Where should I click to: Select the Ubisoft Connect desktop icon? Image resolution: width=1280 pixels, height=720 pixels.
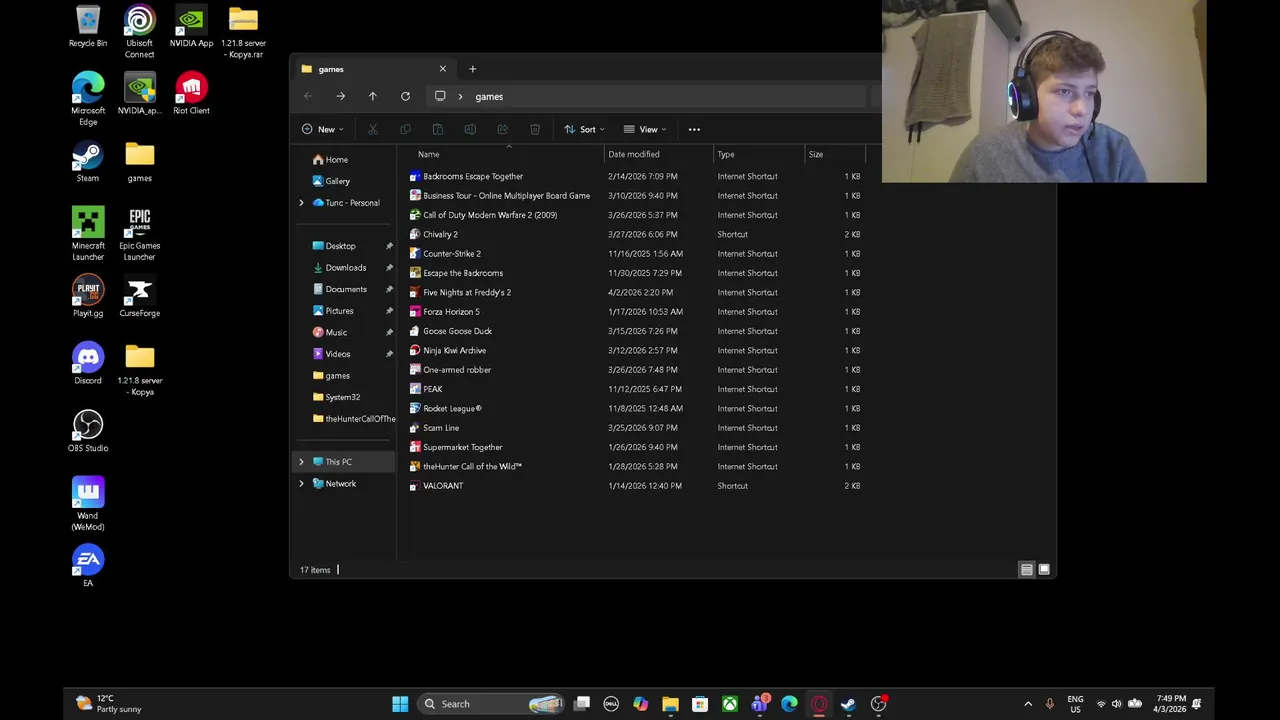coord(139,32)
